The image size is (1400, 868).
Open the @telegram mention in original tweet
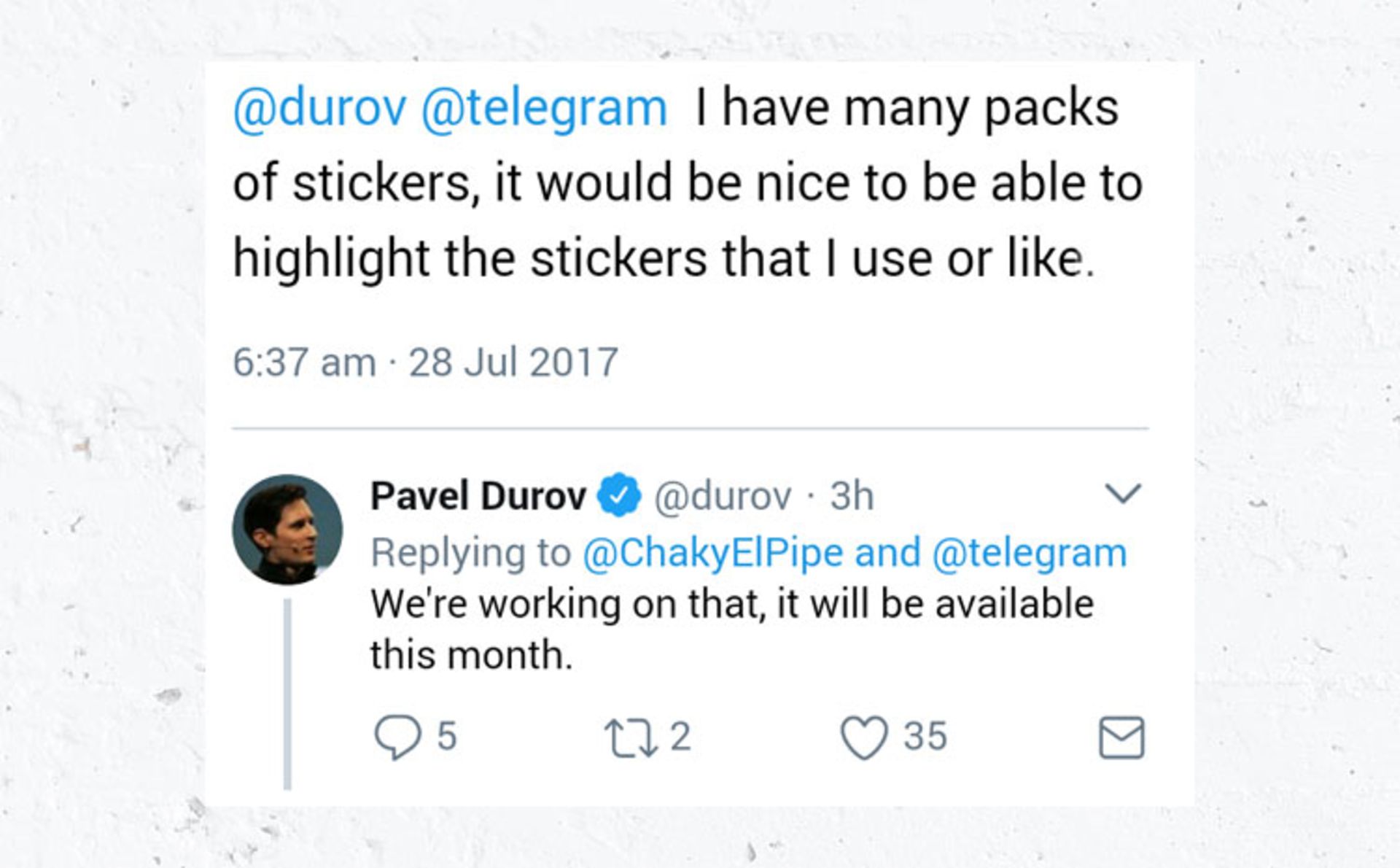(544, 109)
